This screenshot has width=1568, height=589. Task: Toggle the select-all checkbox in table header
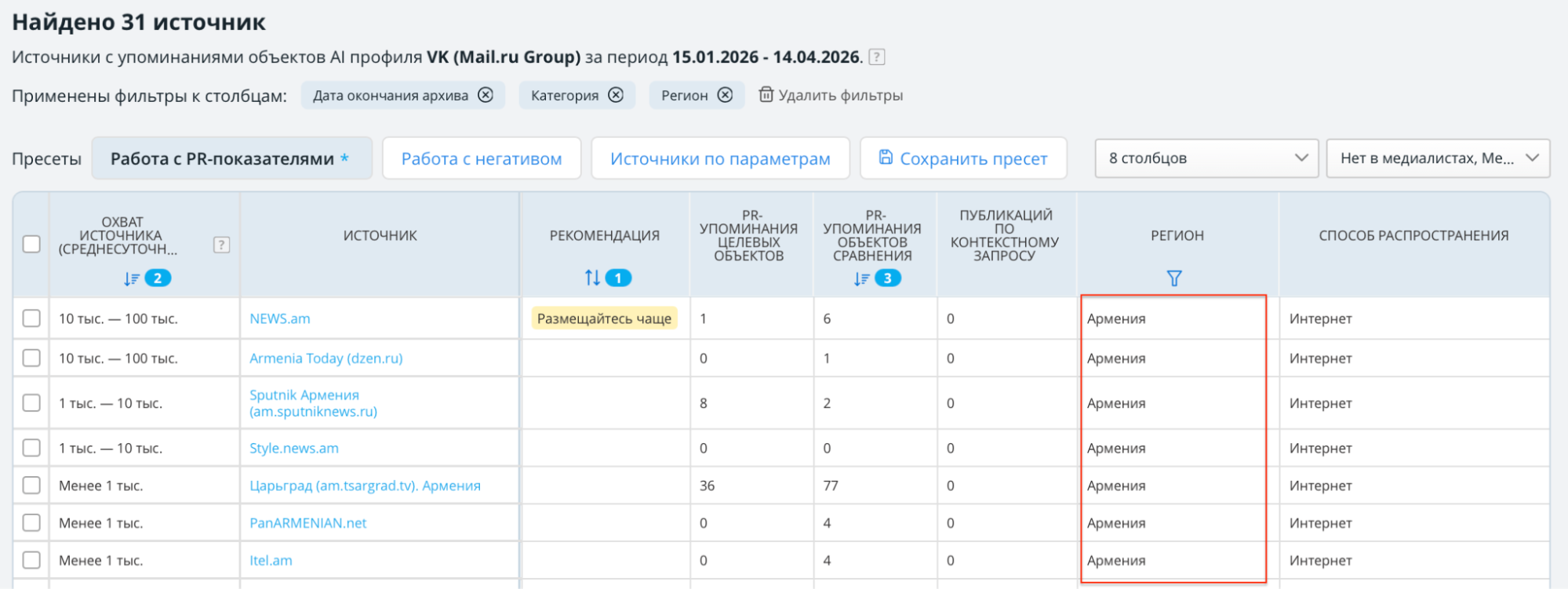(x=31, y=244)
